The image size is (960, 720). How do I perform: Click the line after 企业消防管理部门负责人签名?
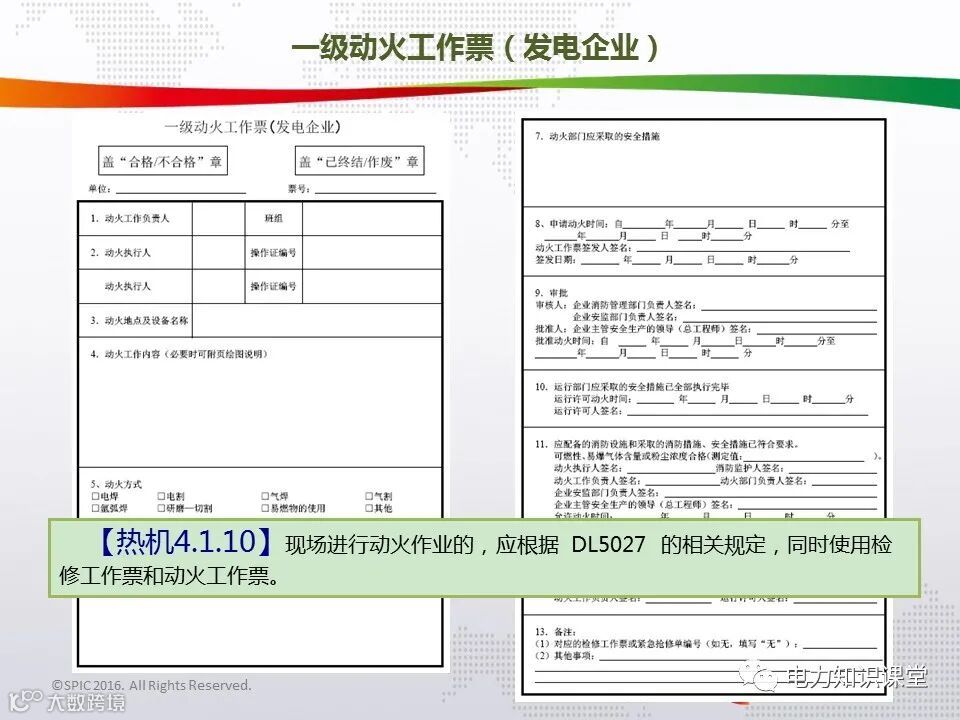[787, 306]
